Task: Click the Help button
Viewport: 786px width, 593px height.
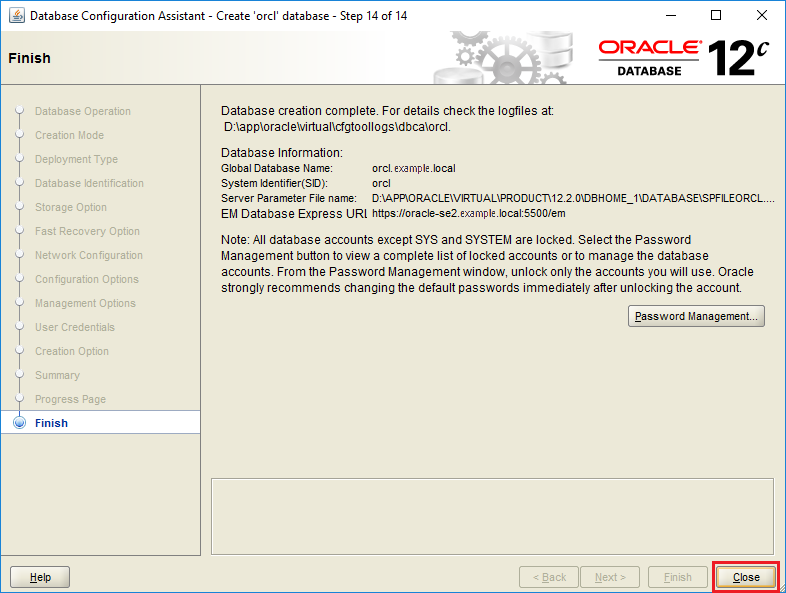Action: (40, 577)
